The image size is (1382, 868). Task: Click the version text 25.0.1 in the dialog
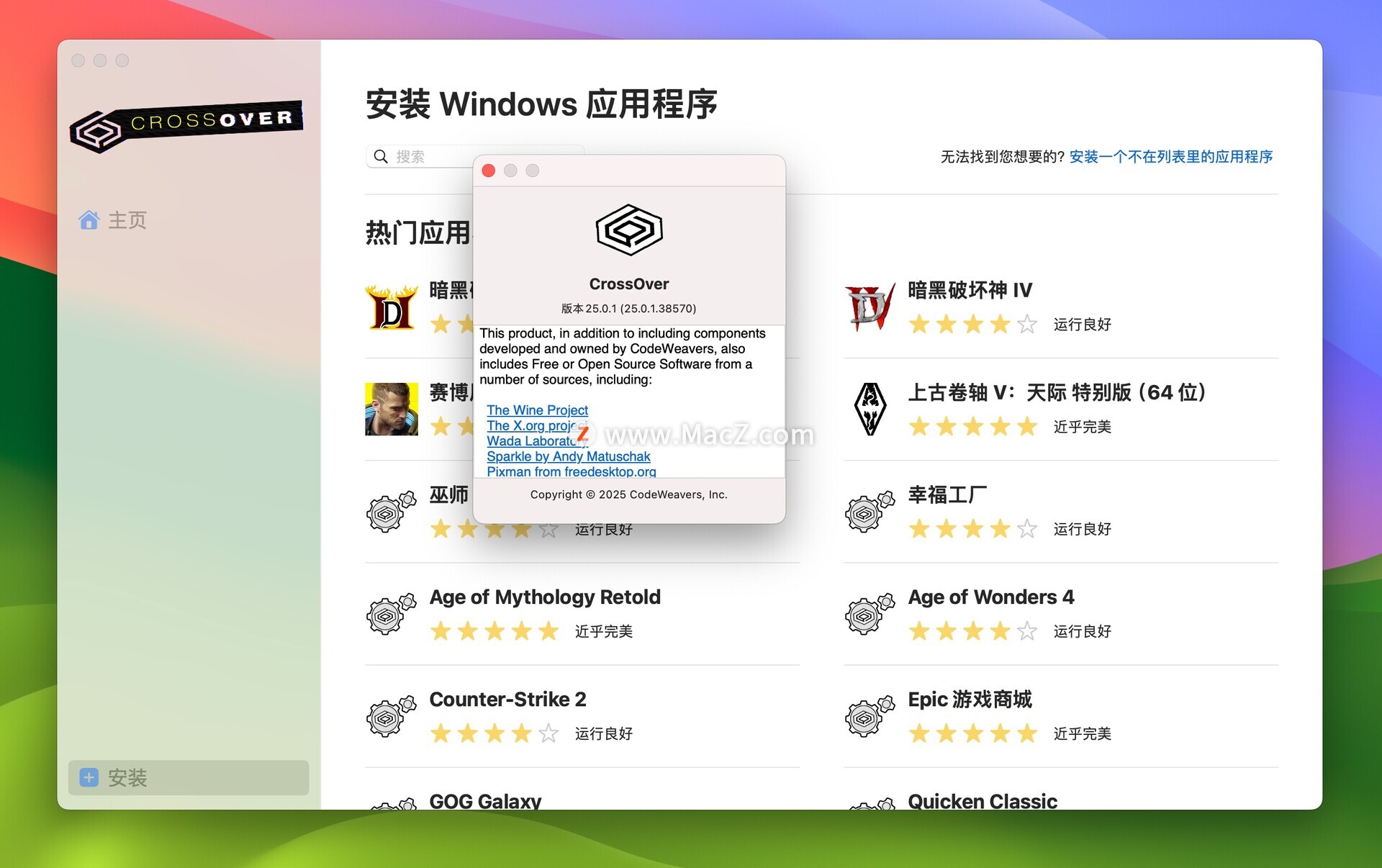point(628,308)
